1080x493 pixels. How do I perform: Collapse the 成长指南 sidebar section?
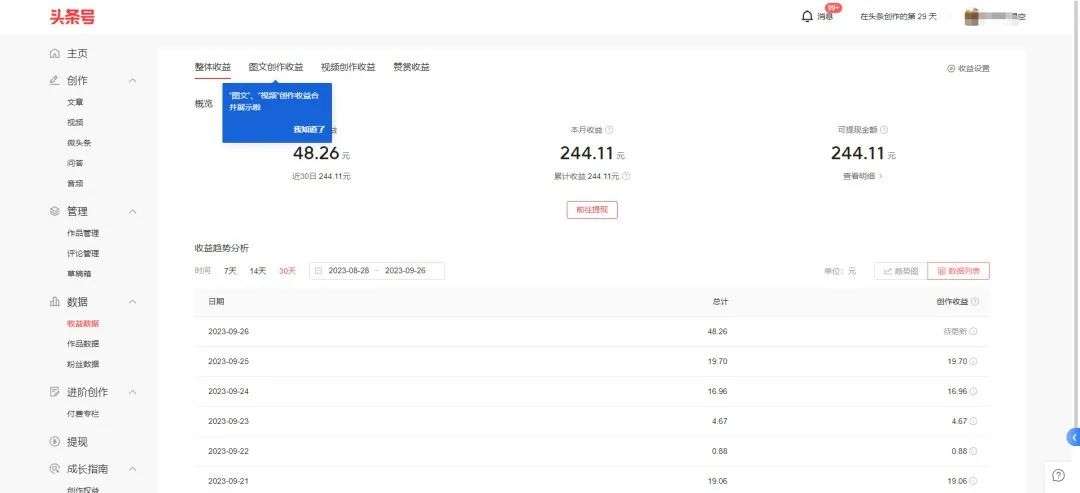pyautogui.click(x=133, y=469)
